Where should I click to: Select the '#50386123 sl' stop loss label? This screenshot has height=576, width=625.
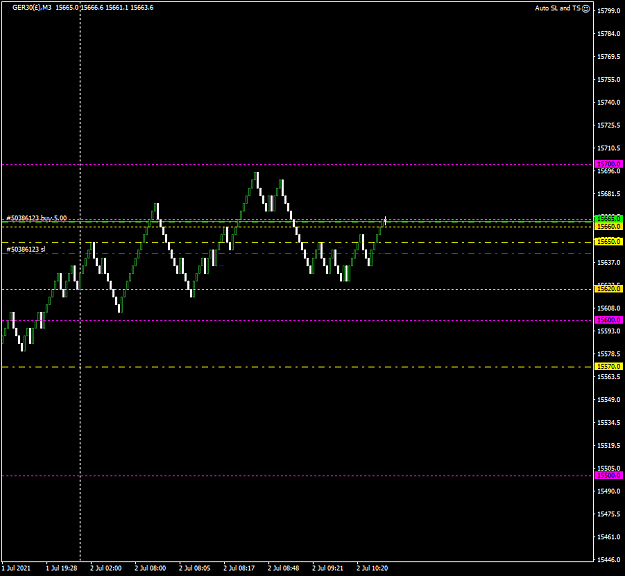click(x=26, y=250)
